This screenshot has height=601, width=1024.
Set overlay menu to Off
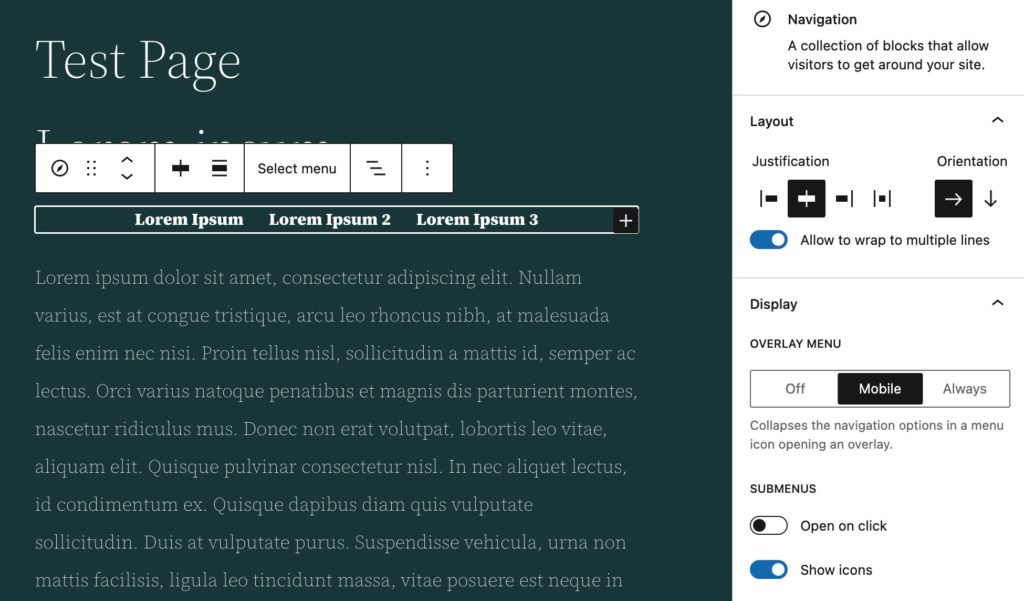[795, 389]
